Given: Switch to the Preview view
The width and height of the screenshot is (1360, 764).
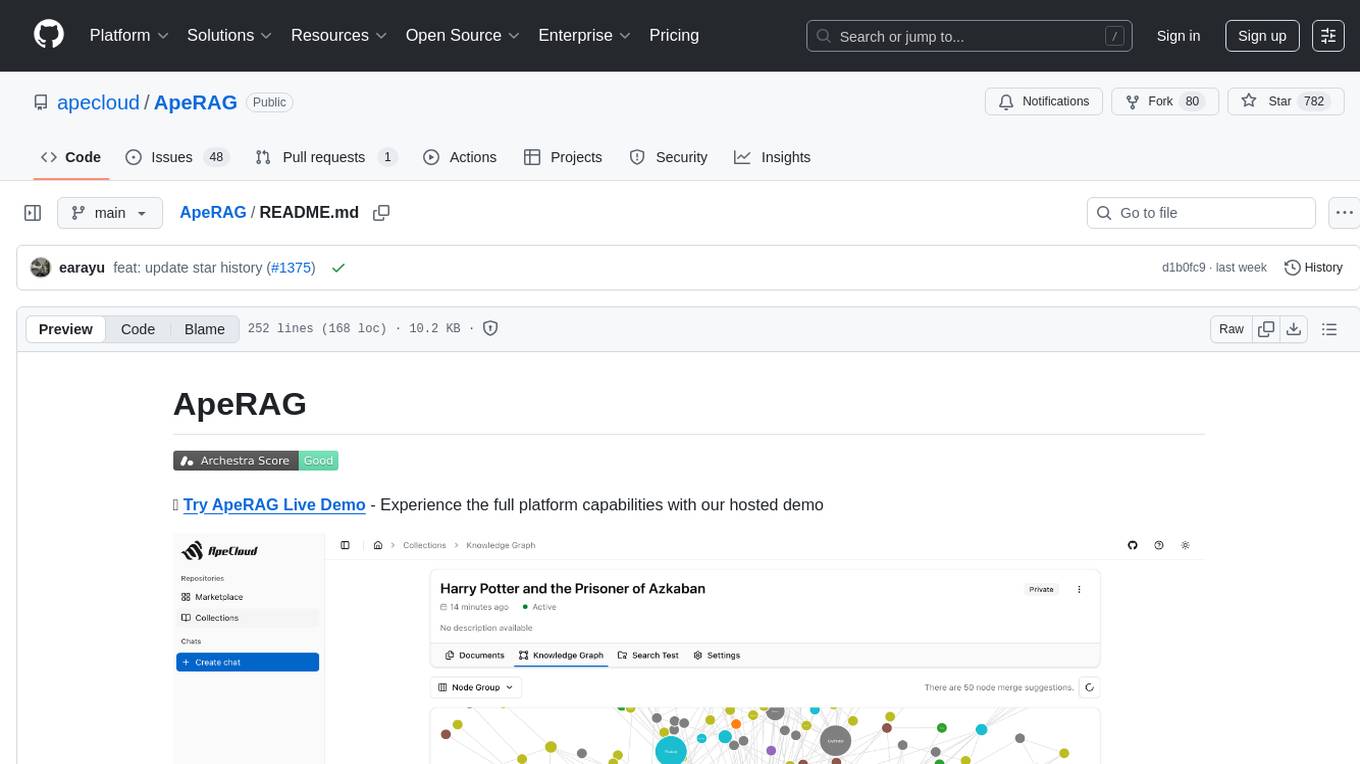Looking at the screenshot, I should coord(66,329).
